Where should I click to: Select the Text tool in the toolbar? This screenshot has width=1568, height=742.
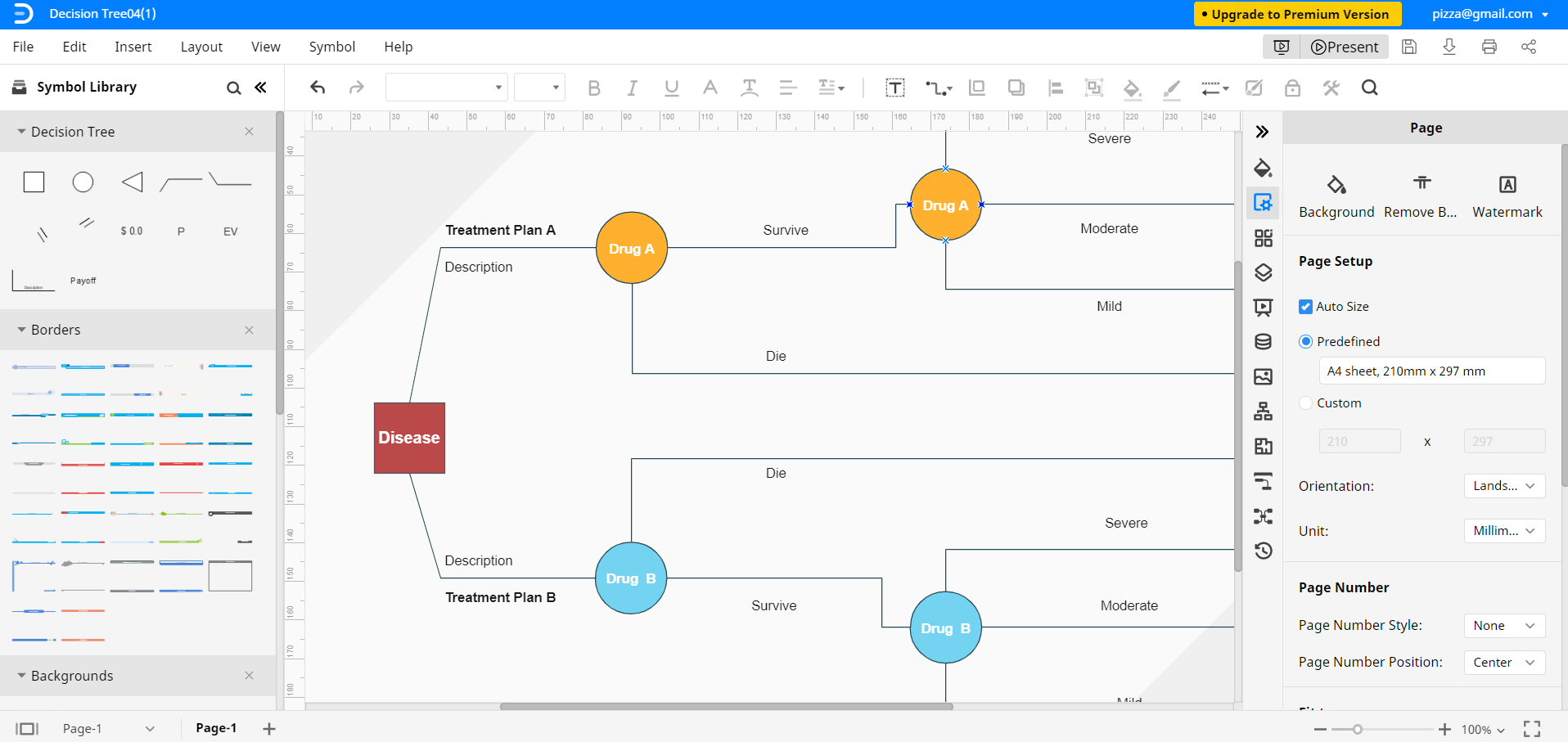point(895,88)
